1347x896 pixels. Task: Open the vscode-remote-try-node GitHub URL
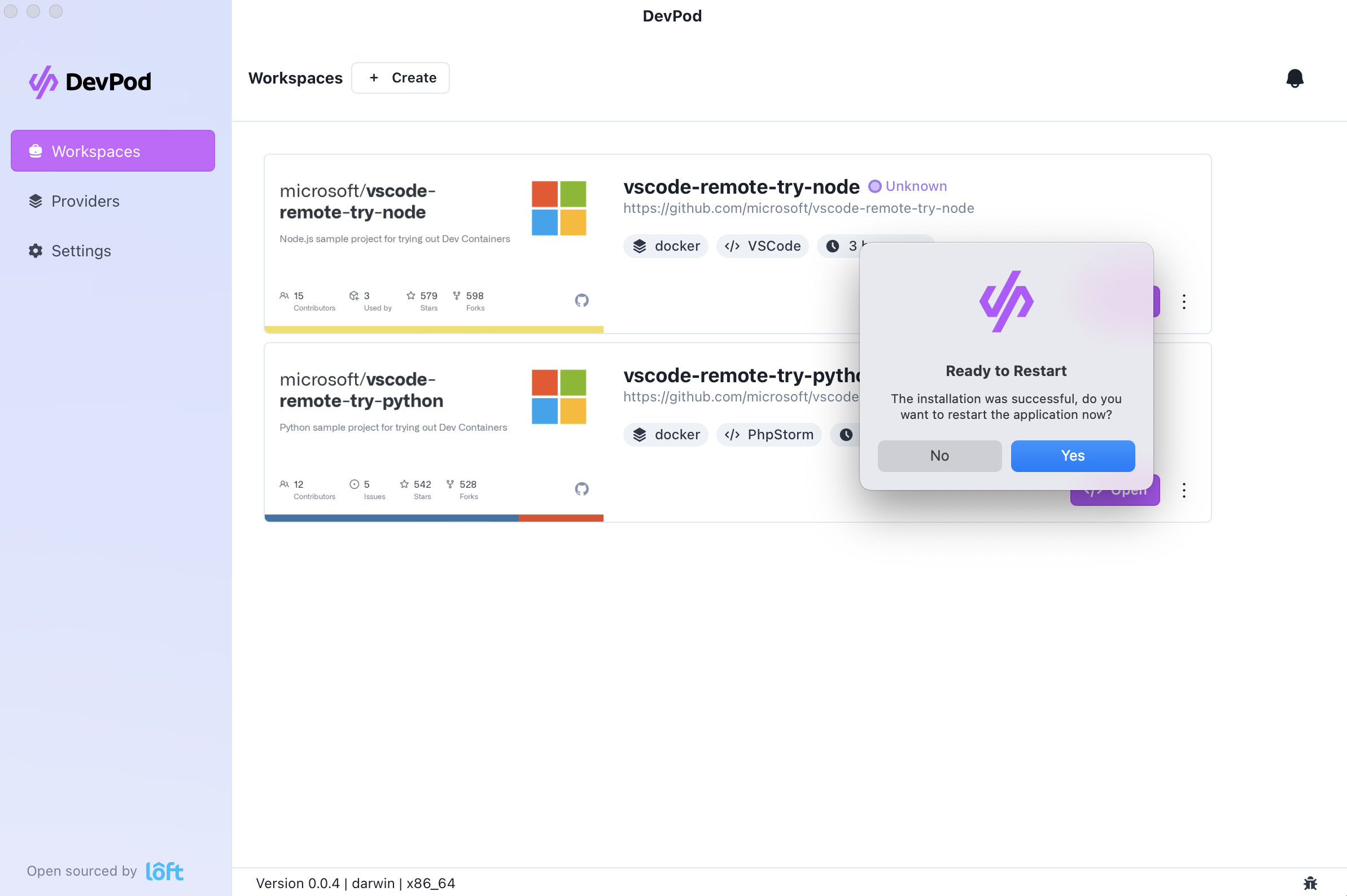(798, 208)
